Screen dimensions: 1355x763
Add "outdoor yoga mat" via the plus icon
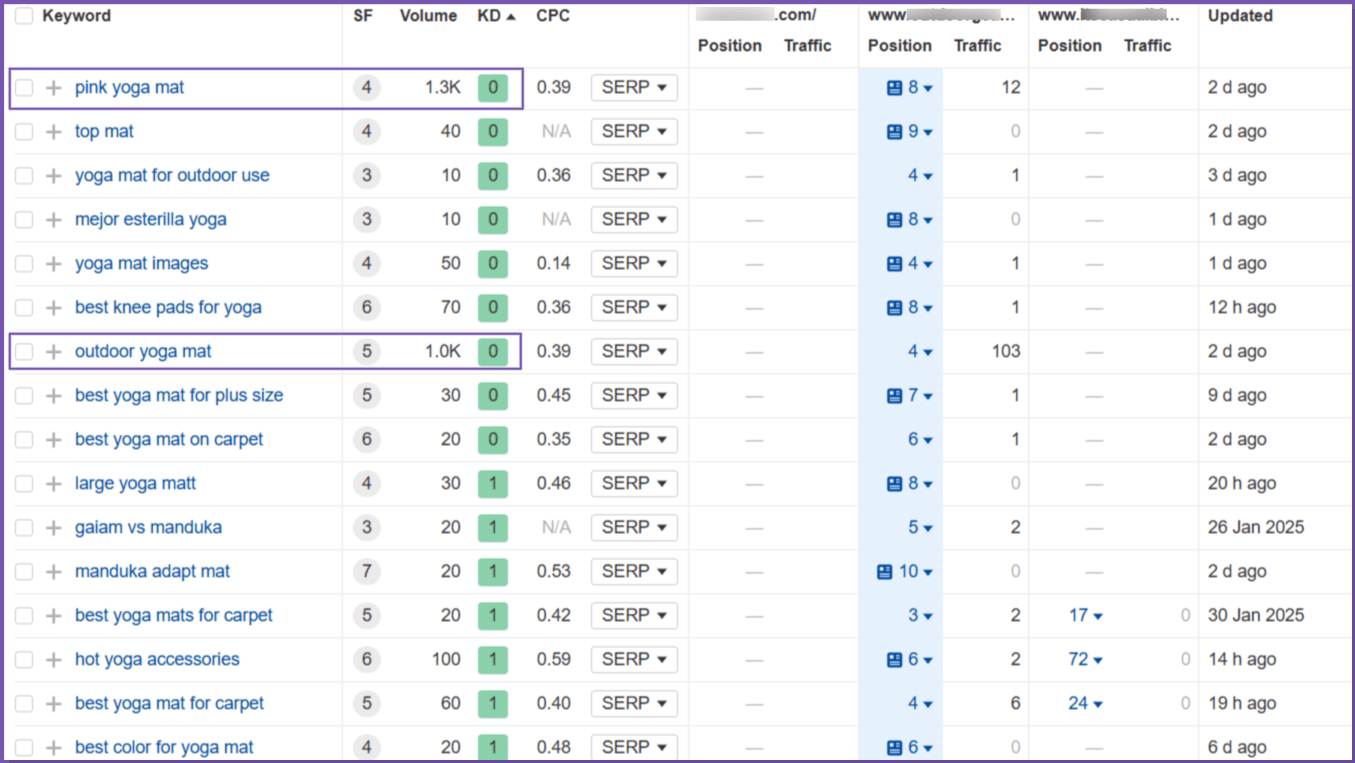53,351
